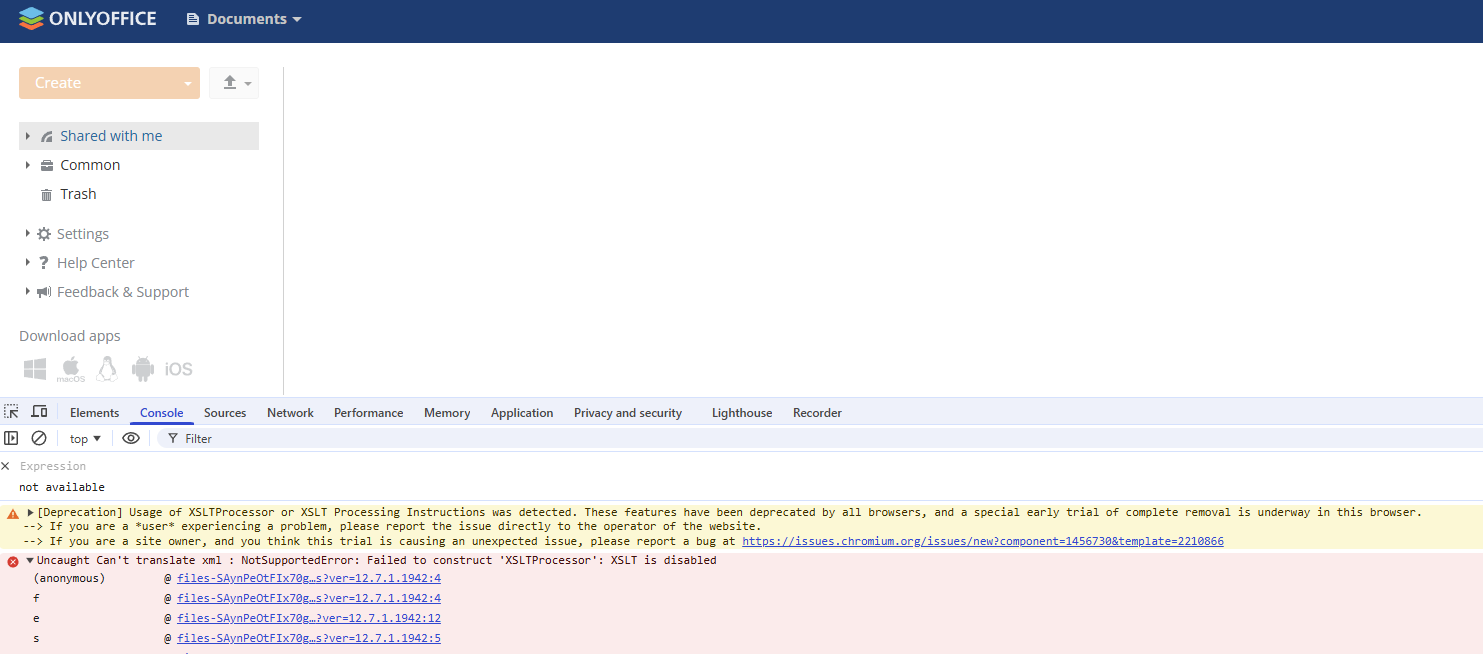1483x654 pixels.
Task: Open the upload button dropdown
Action: coord(234,83)
